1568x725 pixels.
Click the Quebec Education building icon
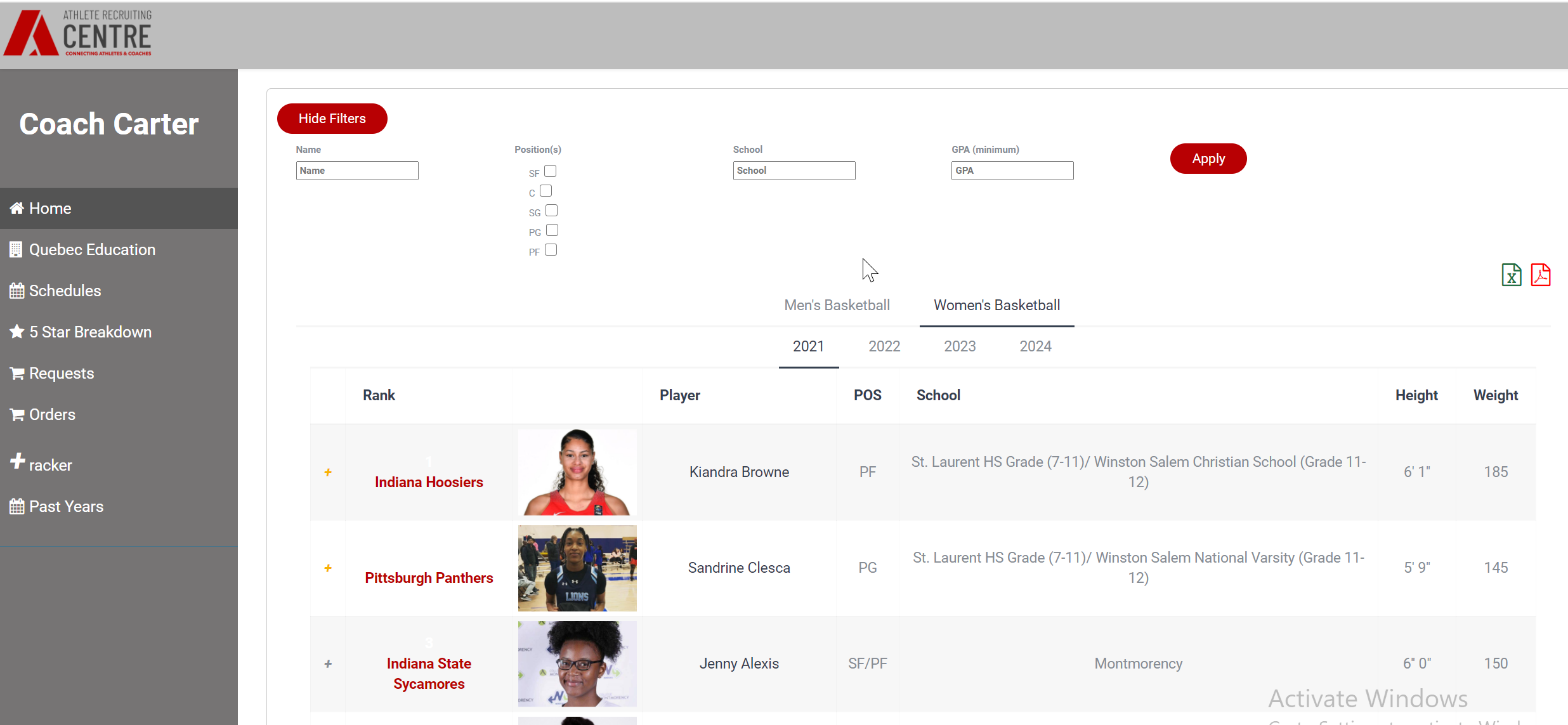(16, 249)
